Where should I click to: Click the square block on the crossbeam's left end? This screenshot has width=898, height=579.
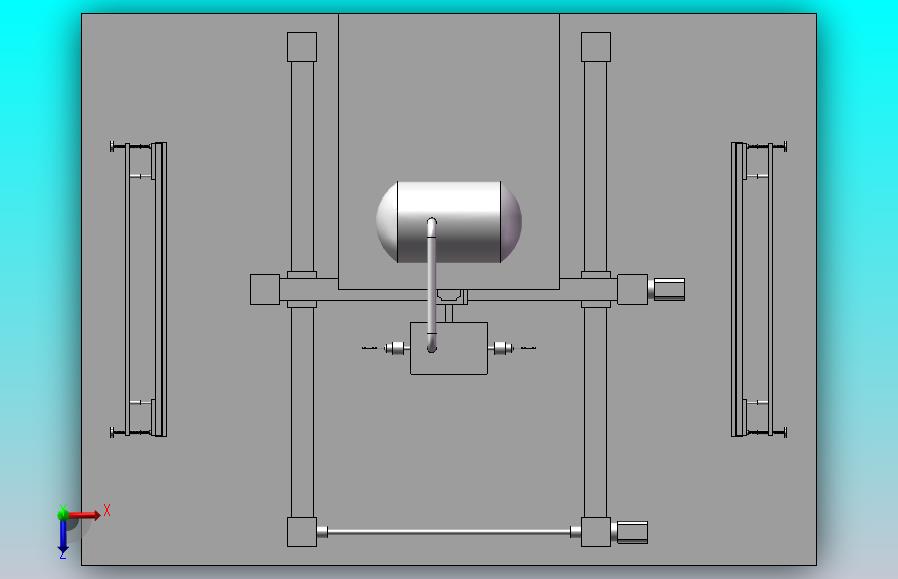coord(265,289)
